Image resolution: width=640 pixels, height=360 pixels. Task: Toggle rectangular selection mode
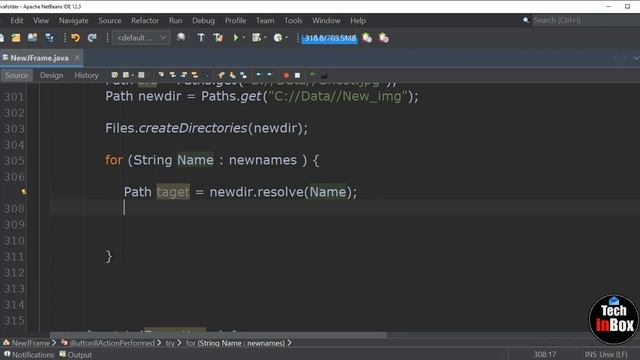tap(206, 75)
